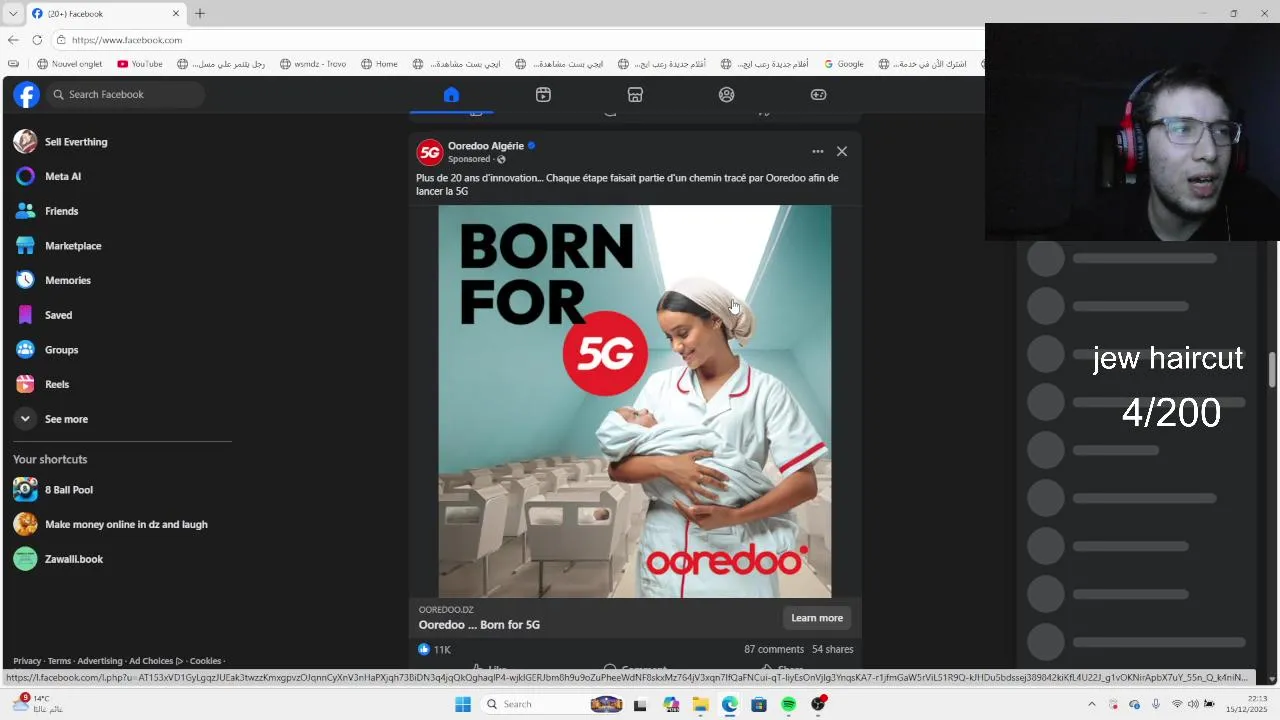
Task: Go back in the browser
Action: coord(13,40)
